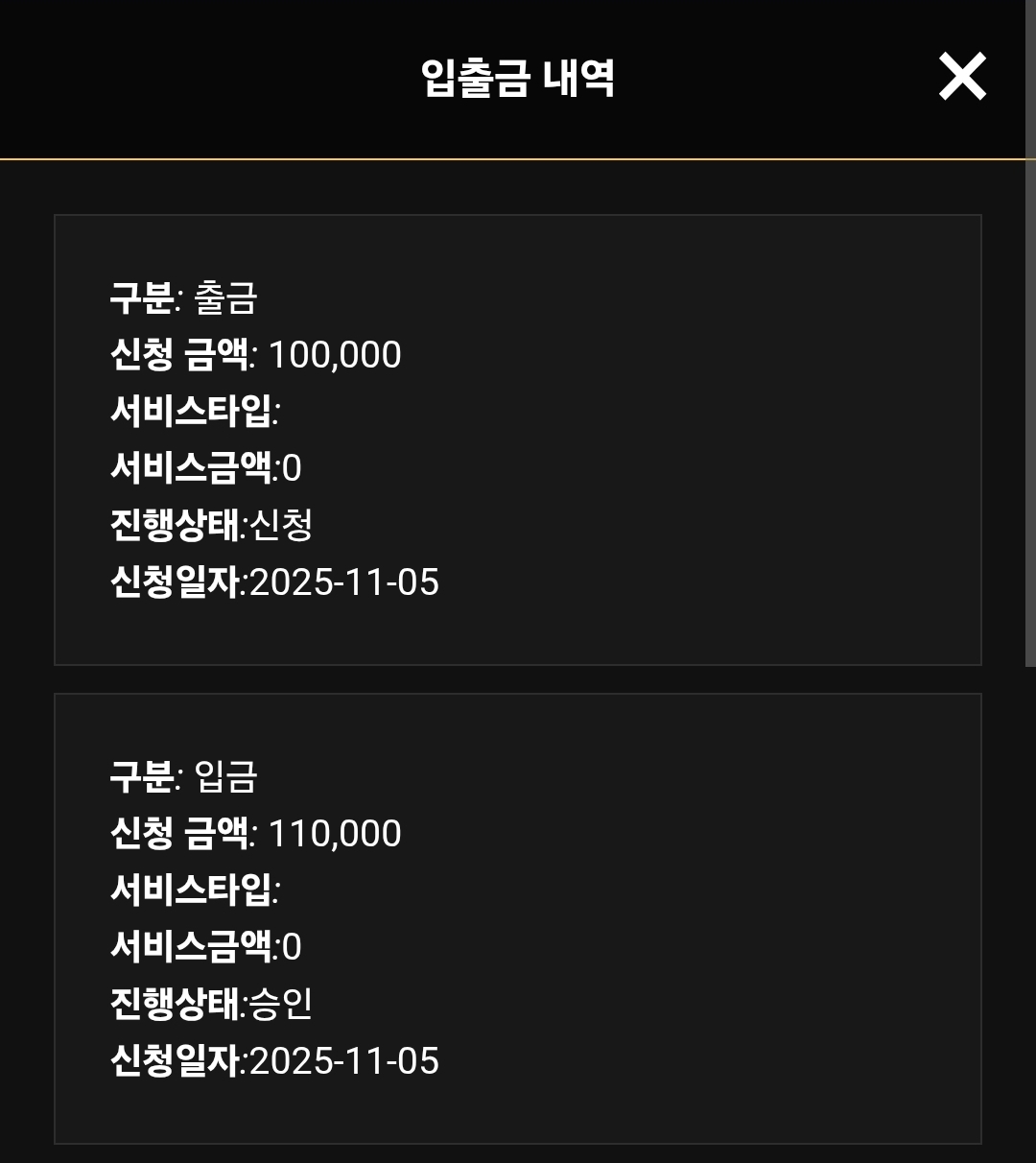
Task: Open the 출금 transaction card
Action: coord(671,439)
